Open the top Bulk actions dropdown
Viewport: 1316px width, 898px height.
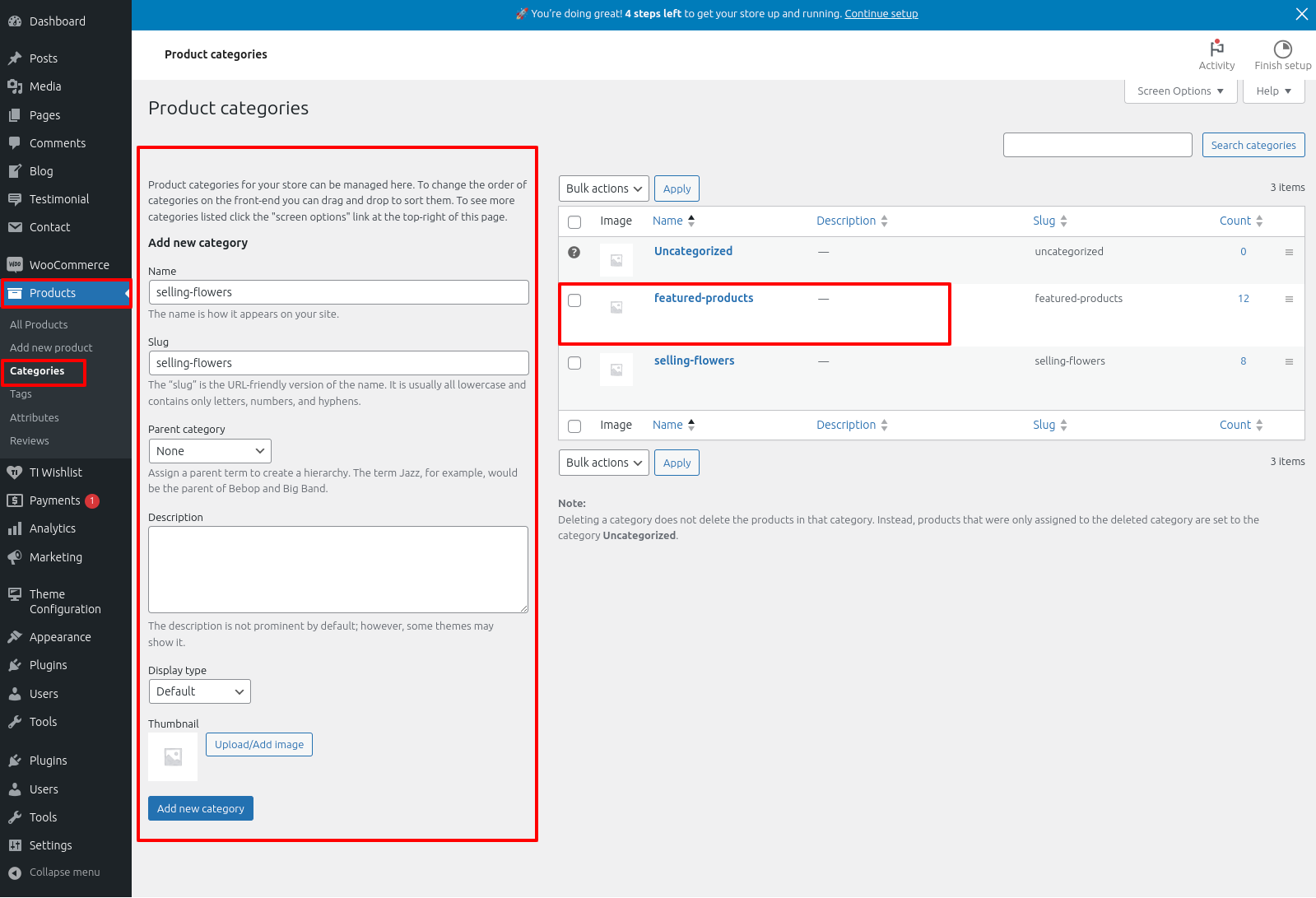603,188
